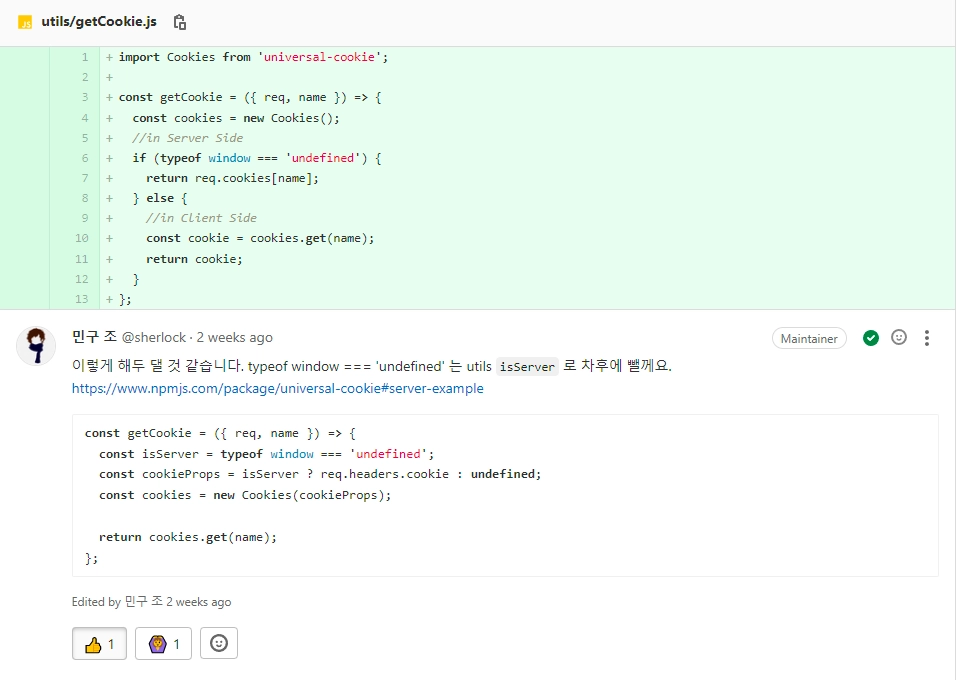The height and width of the screenshot is (680, 956).
Task: Click the commenter's avatar picture
Action: pyautogui.click(x=36, y=346)
